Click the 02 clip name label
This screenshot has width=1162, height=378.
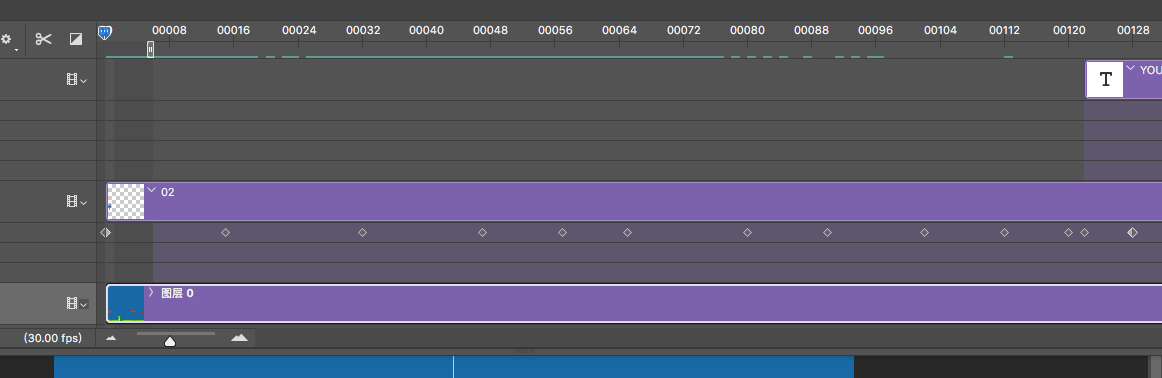pos(167,192)
